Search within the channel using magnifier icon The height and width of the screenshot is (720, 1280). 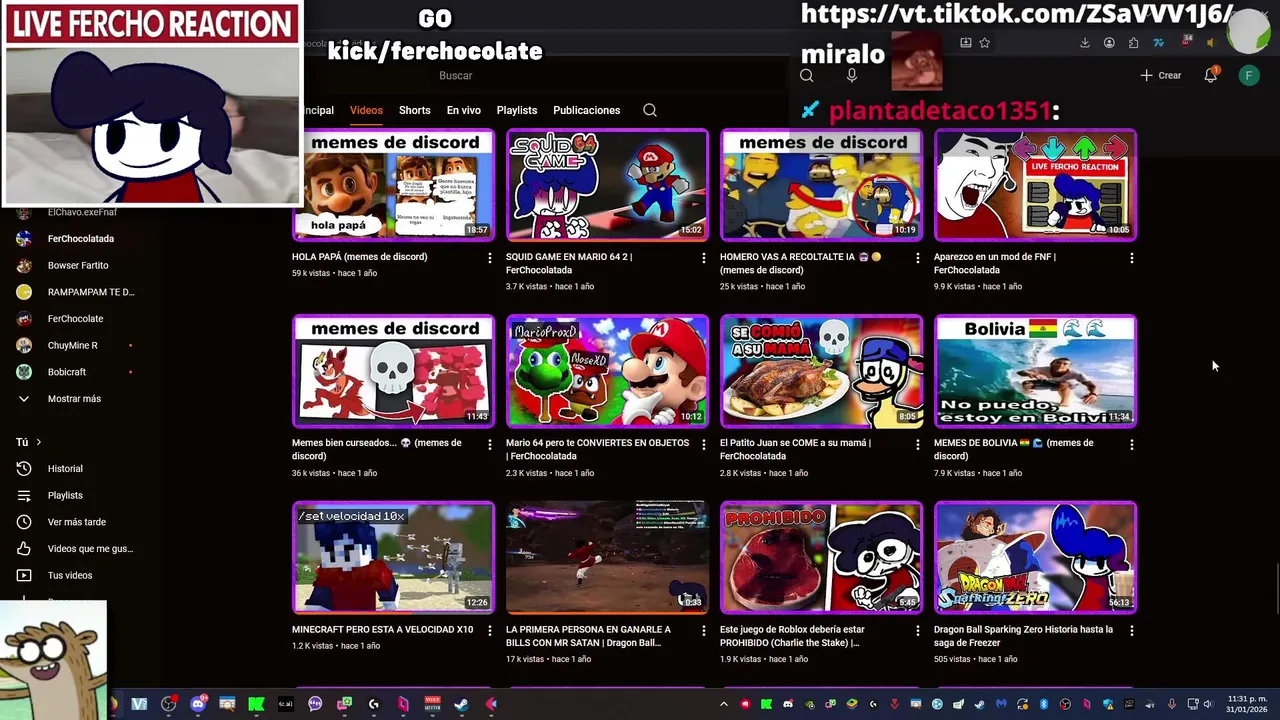click(x=650, y=110)
